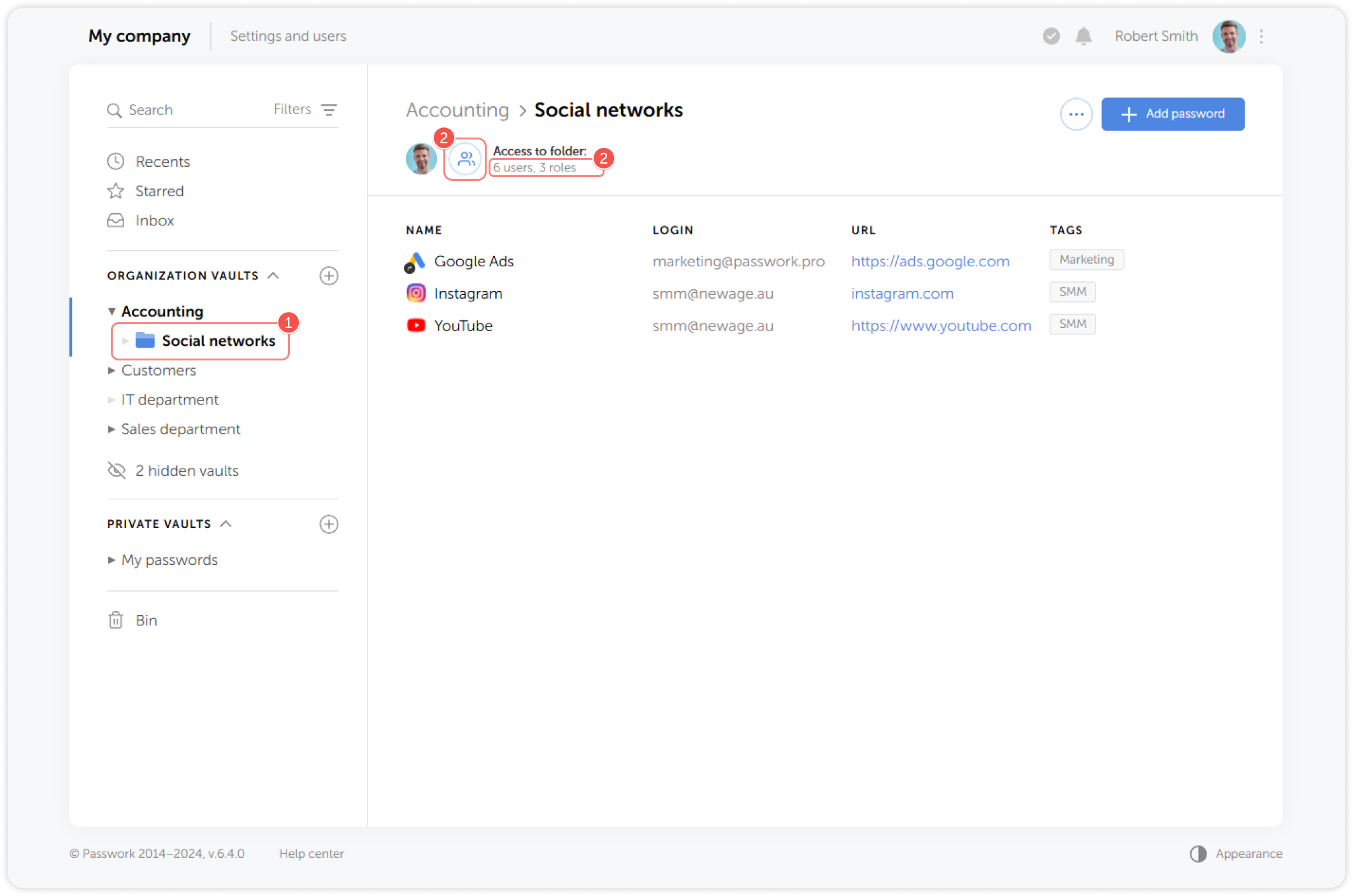This screenshot has height=896, width=1353.
Task: Click the Recents clock icon
Action: [115, 161]
